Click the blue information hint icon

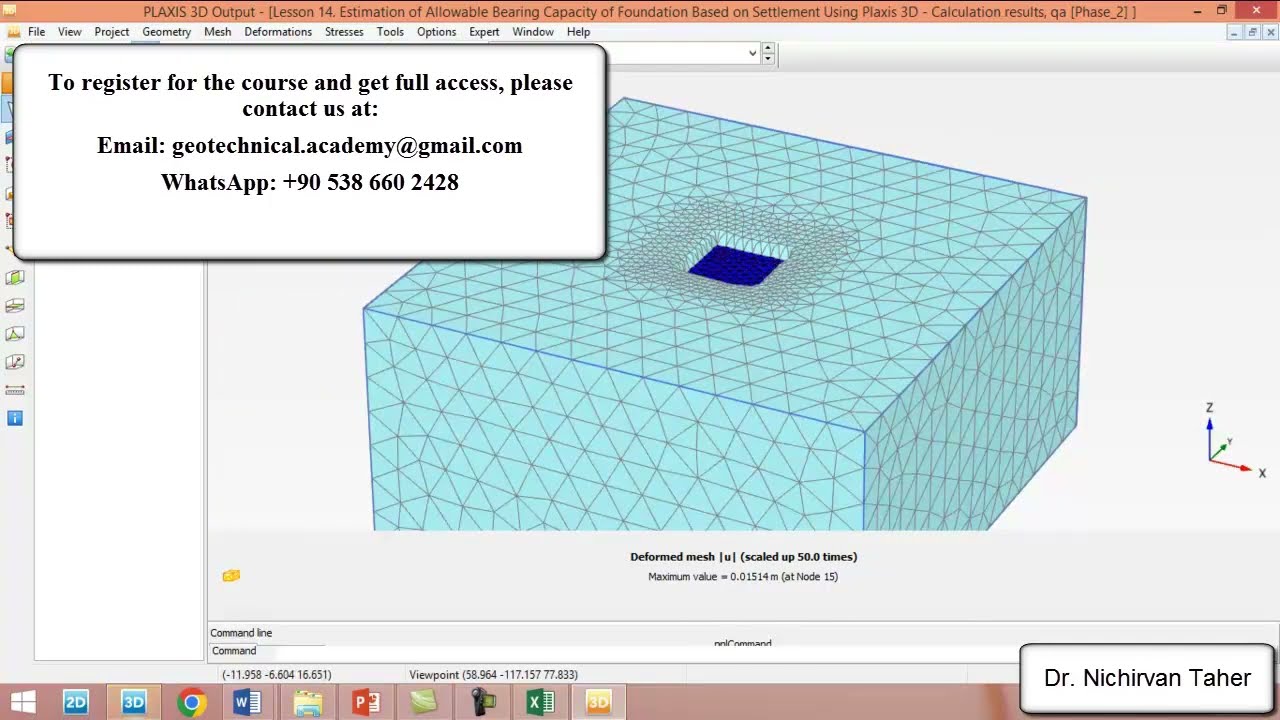point(15,418)
